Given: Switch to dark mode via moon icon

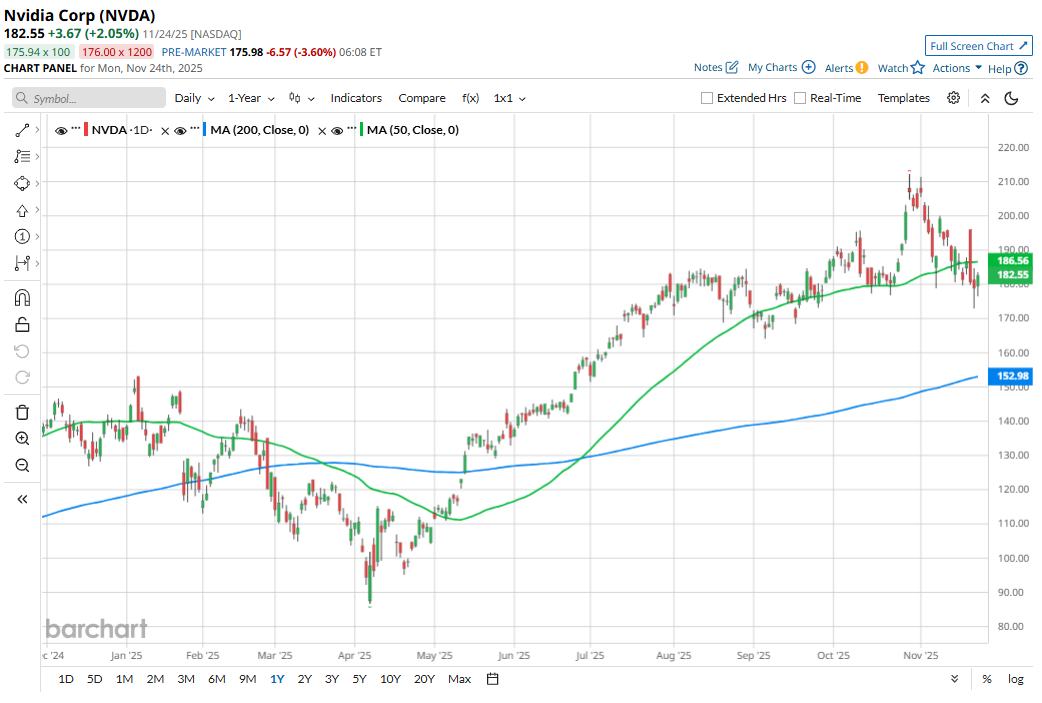Looking at the screenshot, I should [1011, 98].
